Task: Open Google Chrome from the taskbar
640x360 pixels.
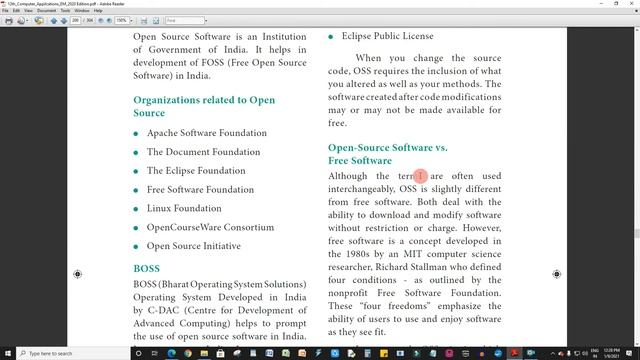Action: click(x=188, y=353)
